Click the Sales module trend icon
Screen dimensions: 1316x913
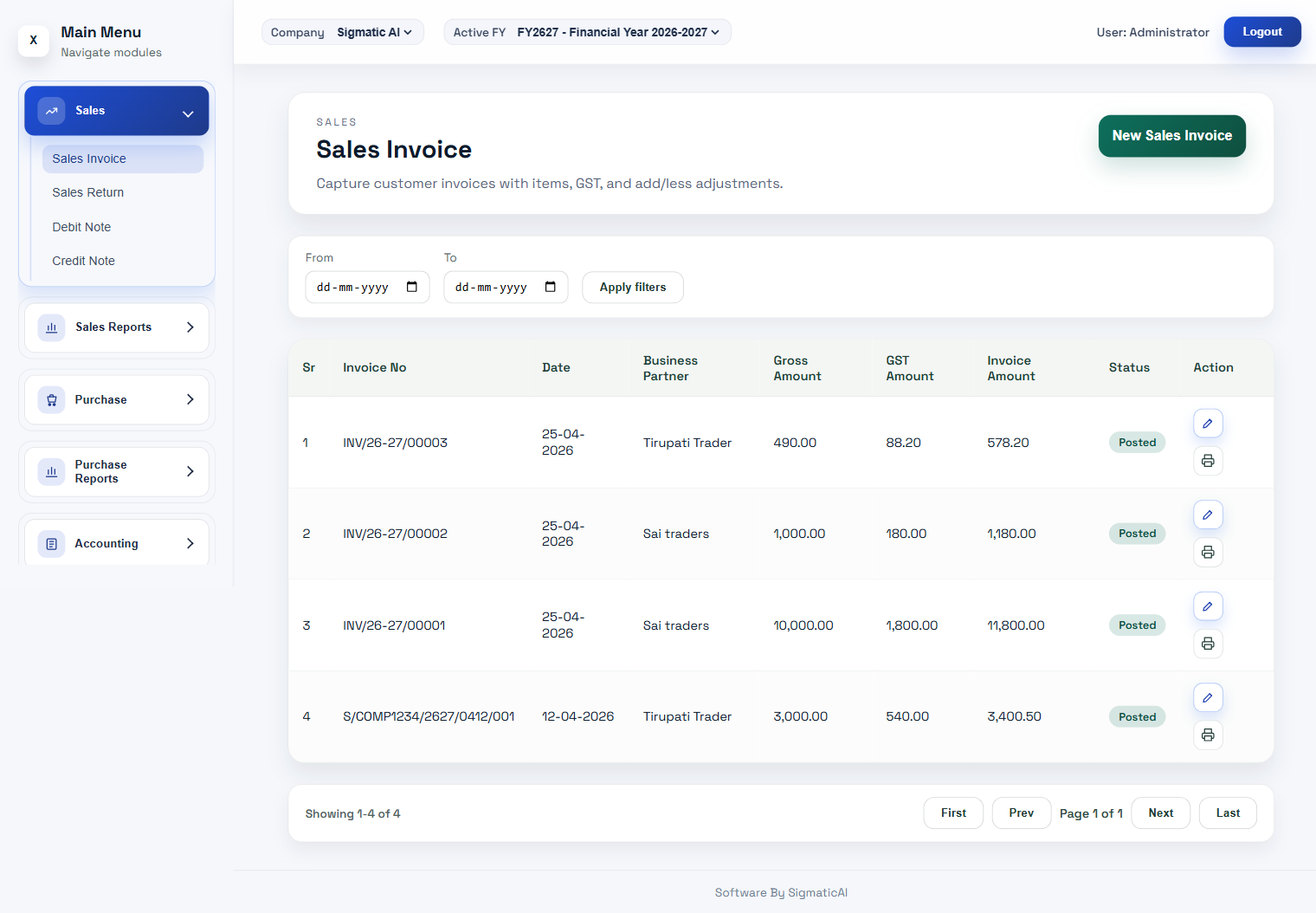click(x=51, y=111)
